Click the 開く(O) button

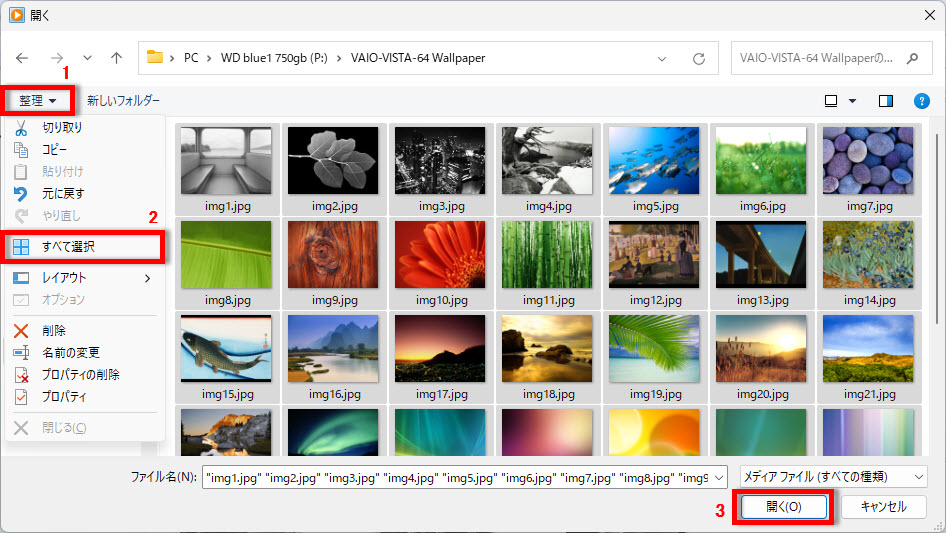(783, 507)
